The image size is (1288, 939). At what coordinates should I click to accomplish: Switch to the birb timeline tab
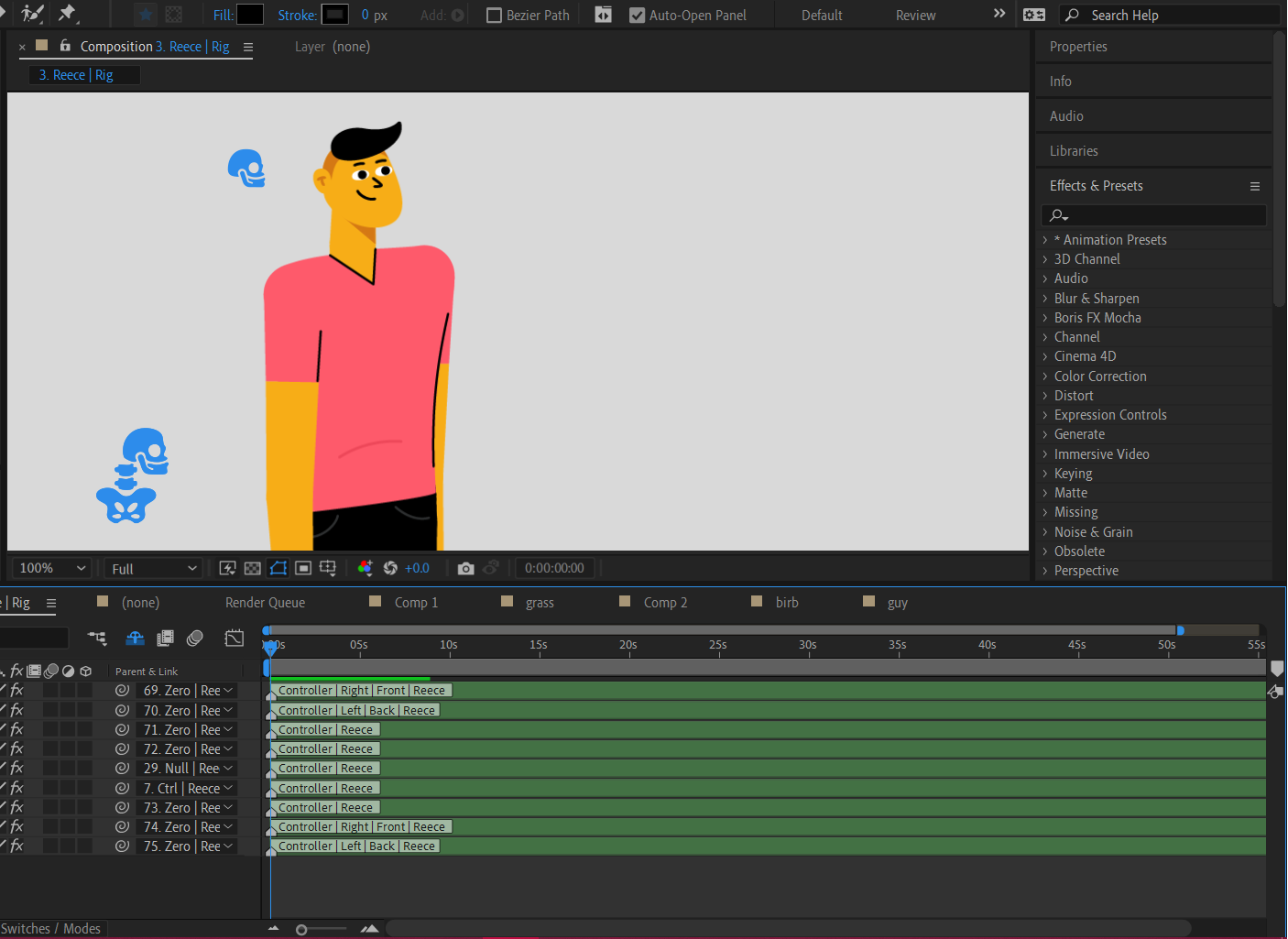tap(787, 603)
